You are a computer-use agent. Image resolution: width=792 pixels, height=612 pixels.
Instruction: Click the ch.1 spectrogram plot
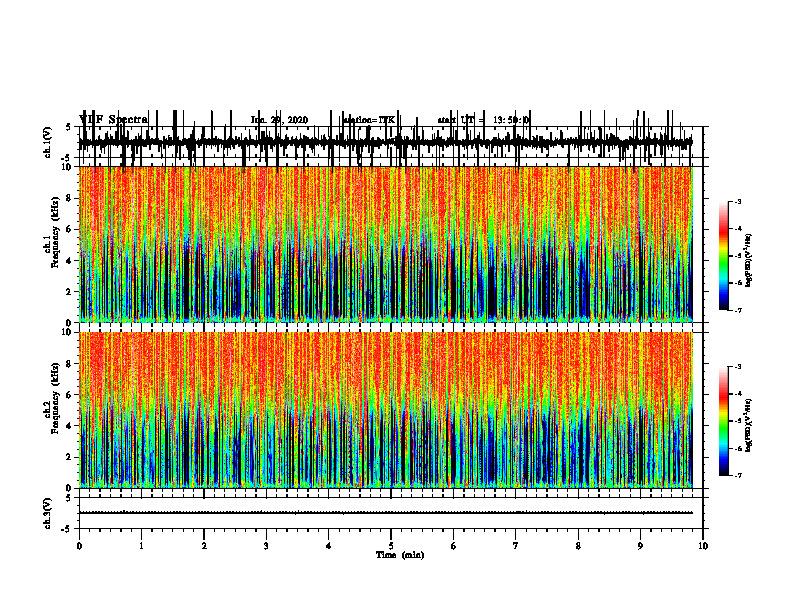click(x=386, y=244)
